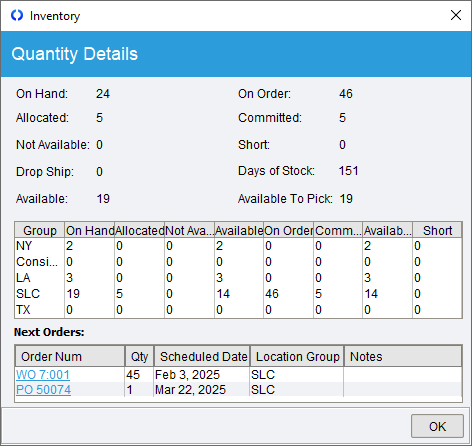This screenshot has height=446, width=472.
Task: Click the Scheduled Date column header
Action: coord(202,356)
